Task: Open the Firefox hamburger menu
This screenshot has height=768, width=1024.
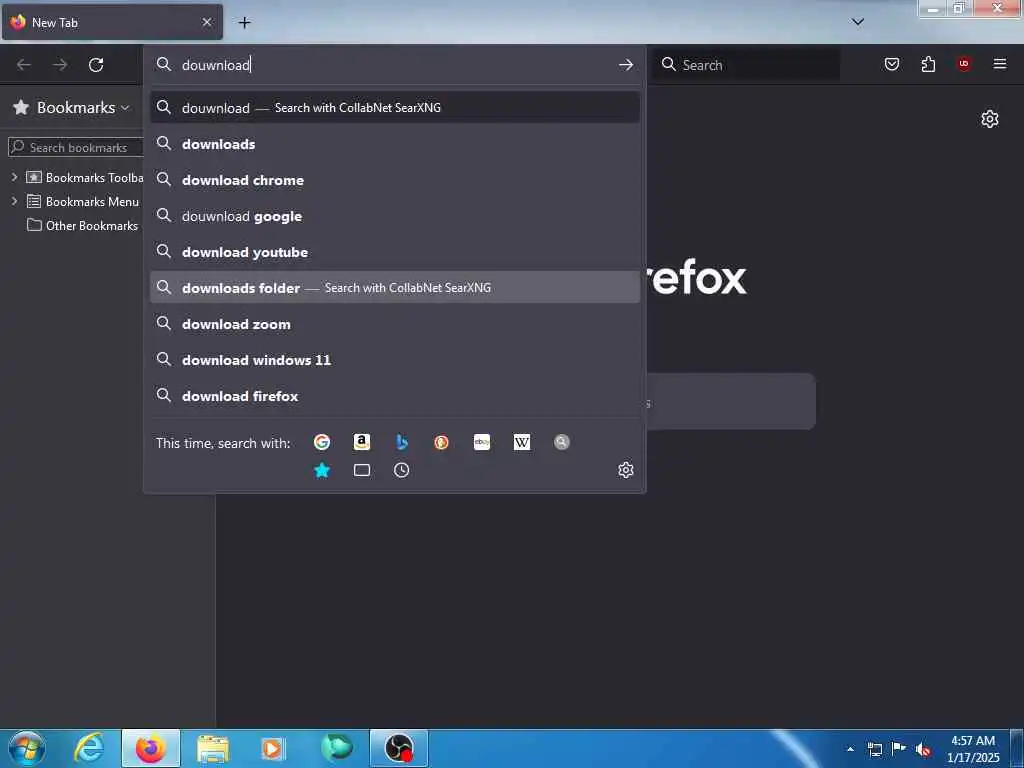Action: click(1000, 64)
